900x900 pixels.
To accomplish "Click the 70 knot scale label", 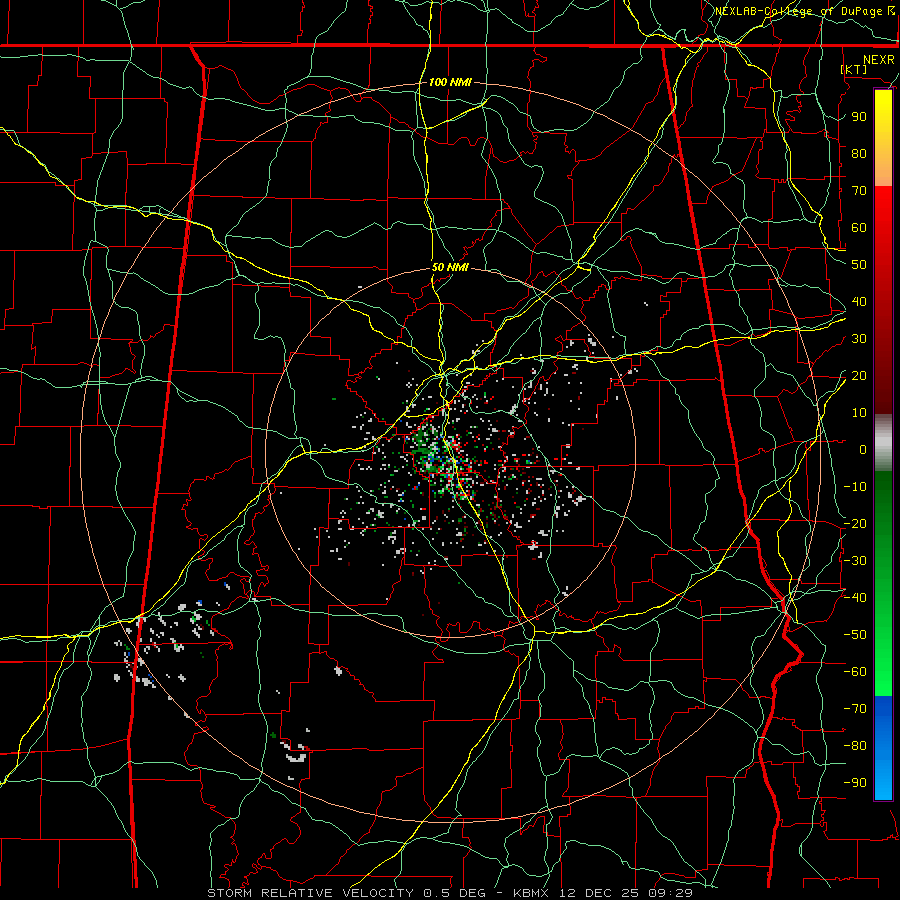I will (859, 191).
